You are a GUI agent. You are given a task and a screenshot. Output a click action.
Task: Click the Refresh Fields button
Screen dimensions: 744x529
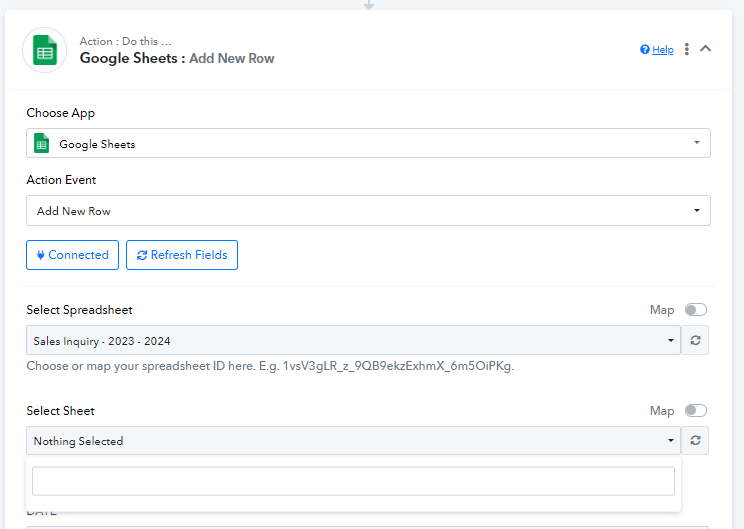[x=182, y=255]
